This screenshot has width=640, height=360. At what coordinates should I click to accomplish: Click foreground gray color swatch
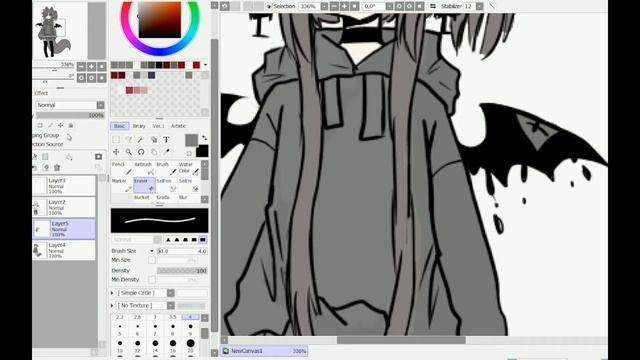[x=191, y=140]
